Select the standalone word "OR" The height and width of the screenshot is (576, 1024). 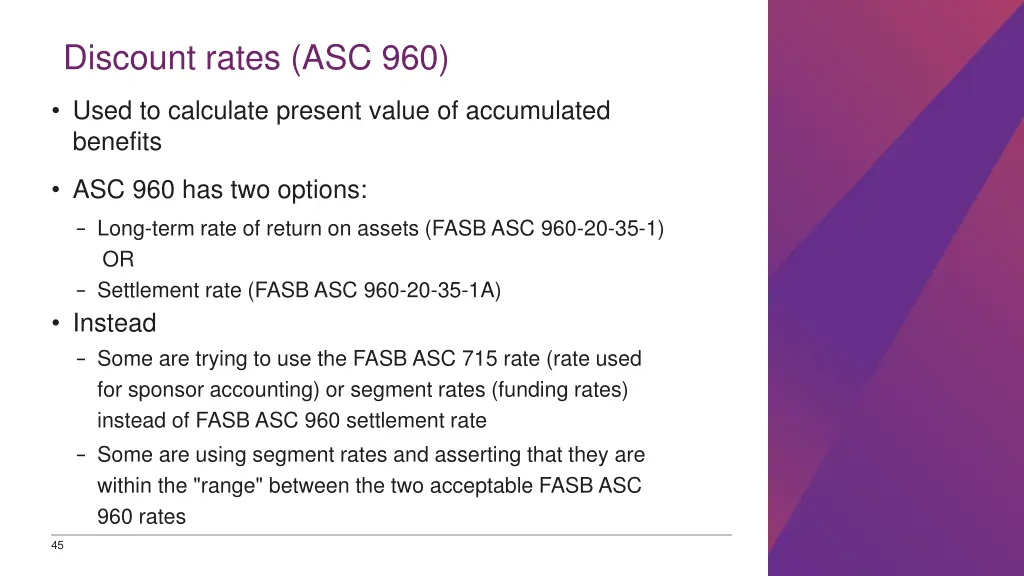(x=118, y=260)
